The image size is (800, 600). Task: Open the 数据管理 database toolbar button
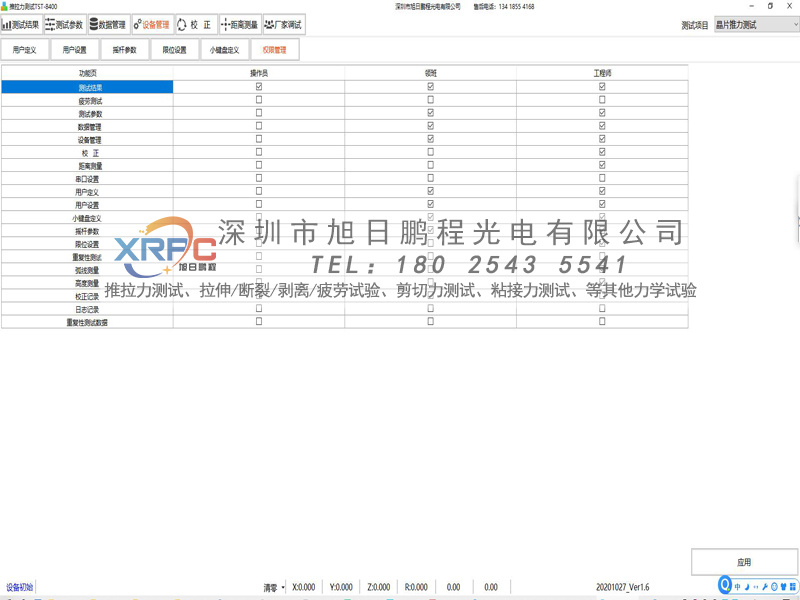(x=109, y=24)
